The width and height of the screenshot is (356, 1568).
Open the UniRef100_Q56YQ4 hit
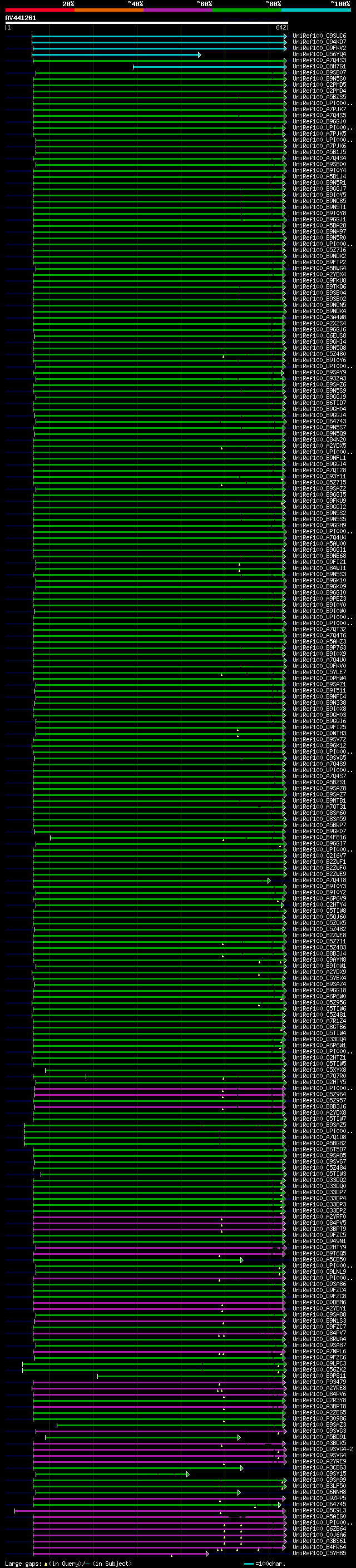point(319,54)
